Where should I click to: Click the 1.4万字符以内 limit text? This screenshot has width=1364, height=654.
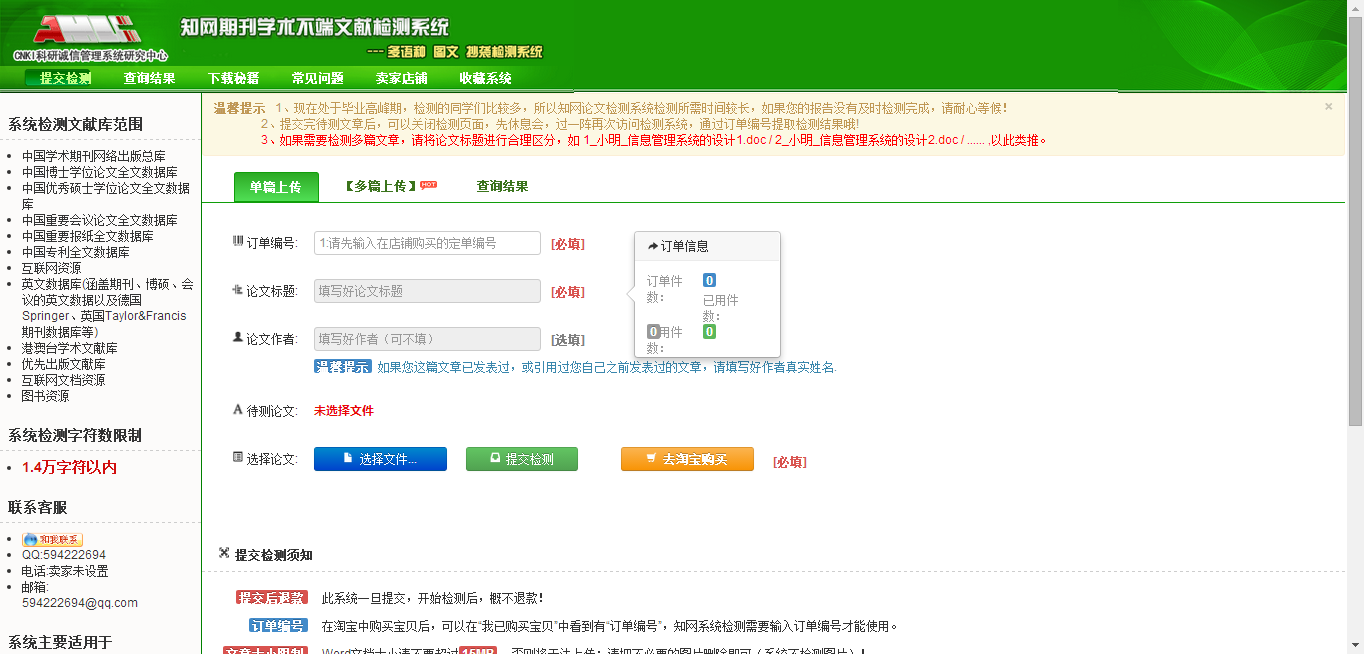coord(70,468)
